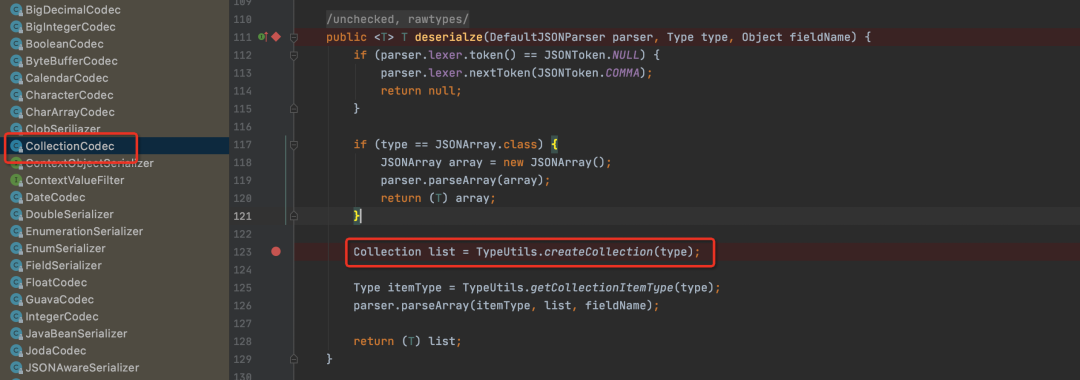Click 'return null;' on line 114
Viewport: 1080px width, 380px height.
point(421,90)
